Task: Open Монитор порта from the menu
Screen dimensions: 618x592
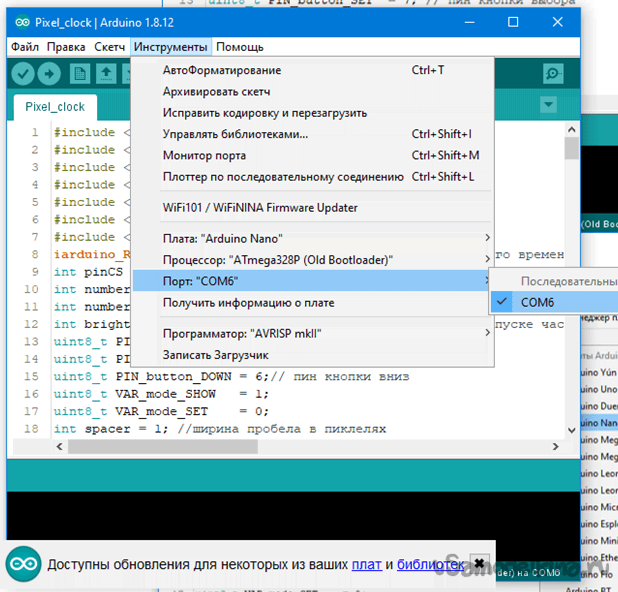Action: click(x=313, y=155)
